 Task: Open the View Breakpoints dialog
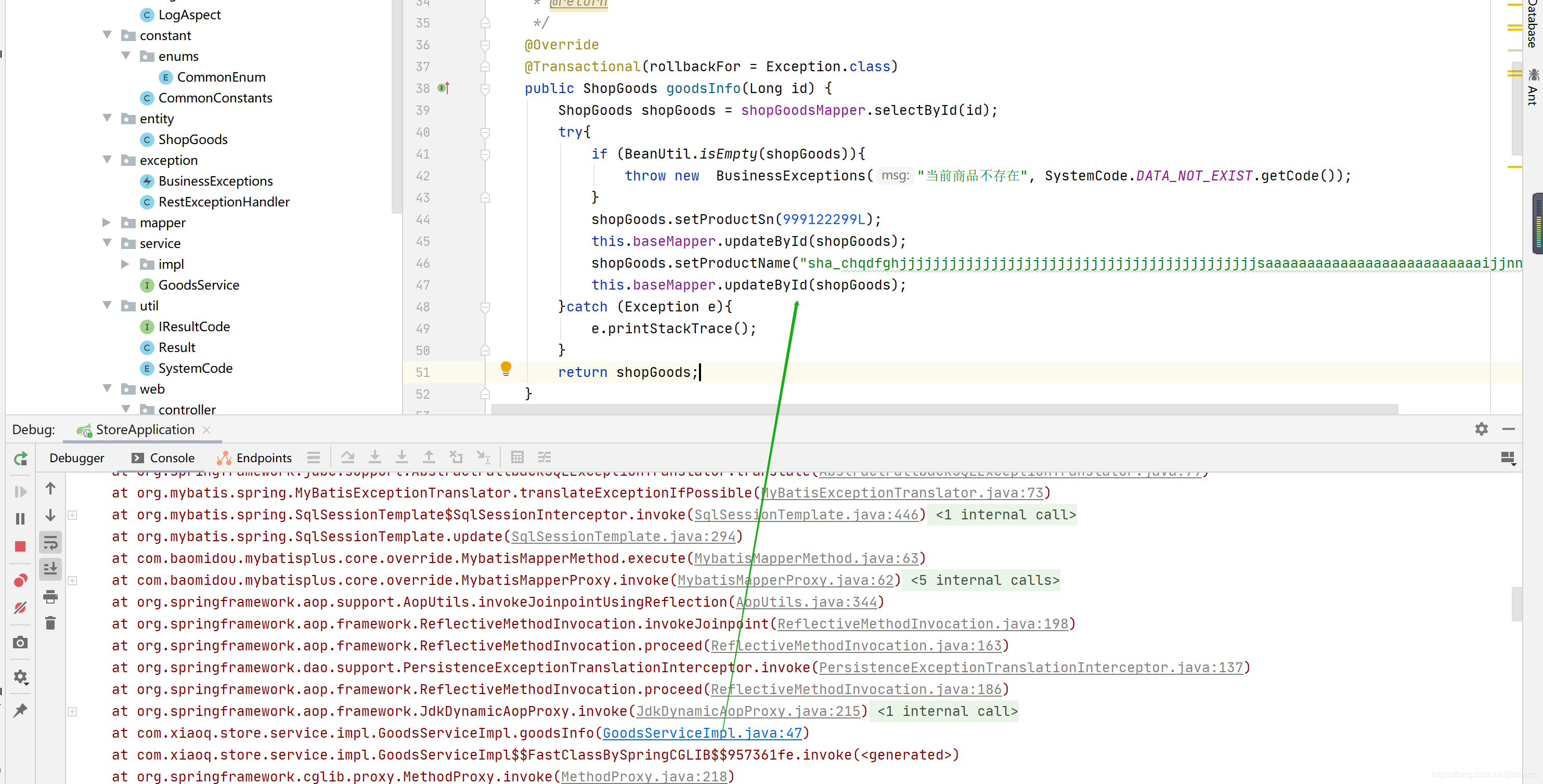point(20,580)
